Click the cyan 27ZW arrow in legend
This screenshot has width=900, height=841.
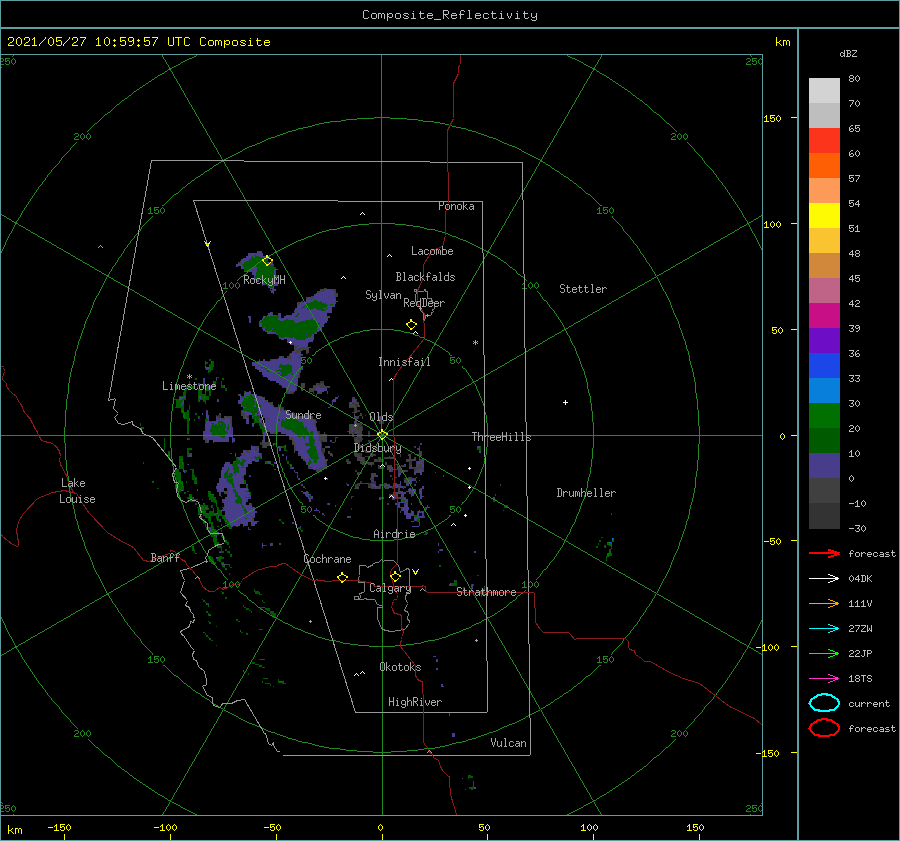(824, 628)
